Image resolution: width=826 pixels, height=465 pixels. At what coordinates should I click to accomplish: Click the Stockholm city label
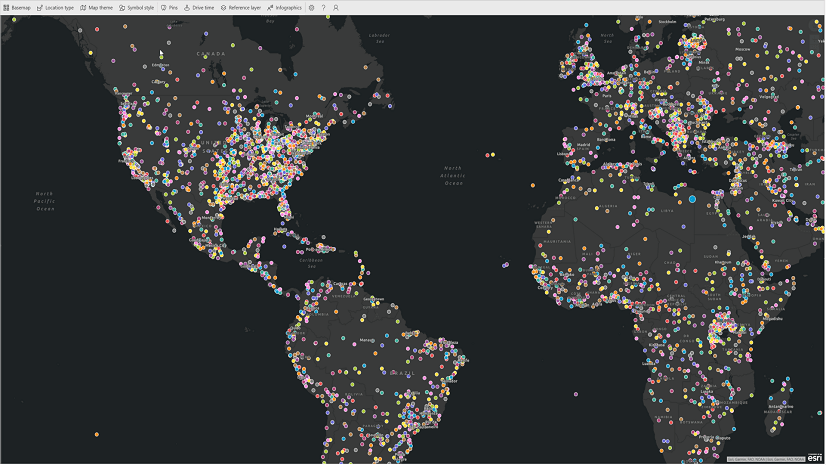667,22
